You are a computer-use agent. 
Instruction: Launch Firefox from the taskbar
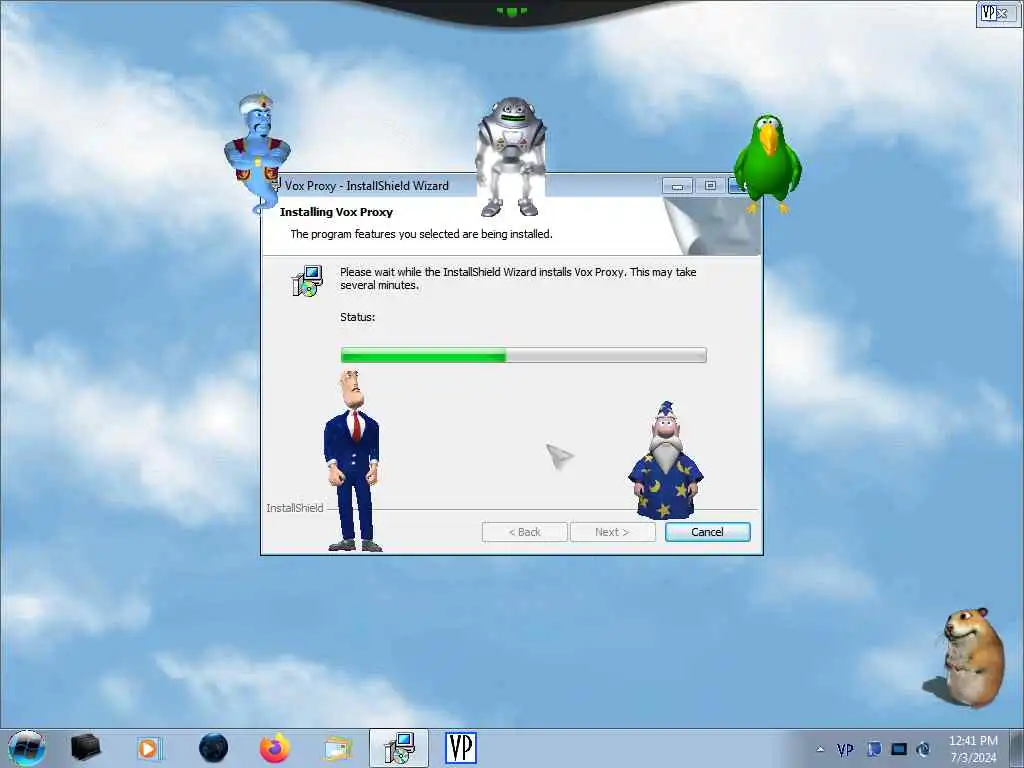[275, 748]
